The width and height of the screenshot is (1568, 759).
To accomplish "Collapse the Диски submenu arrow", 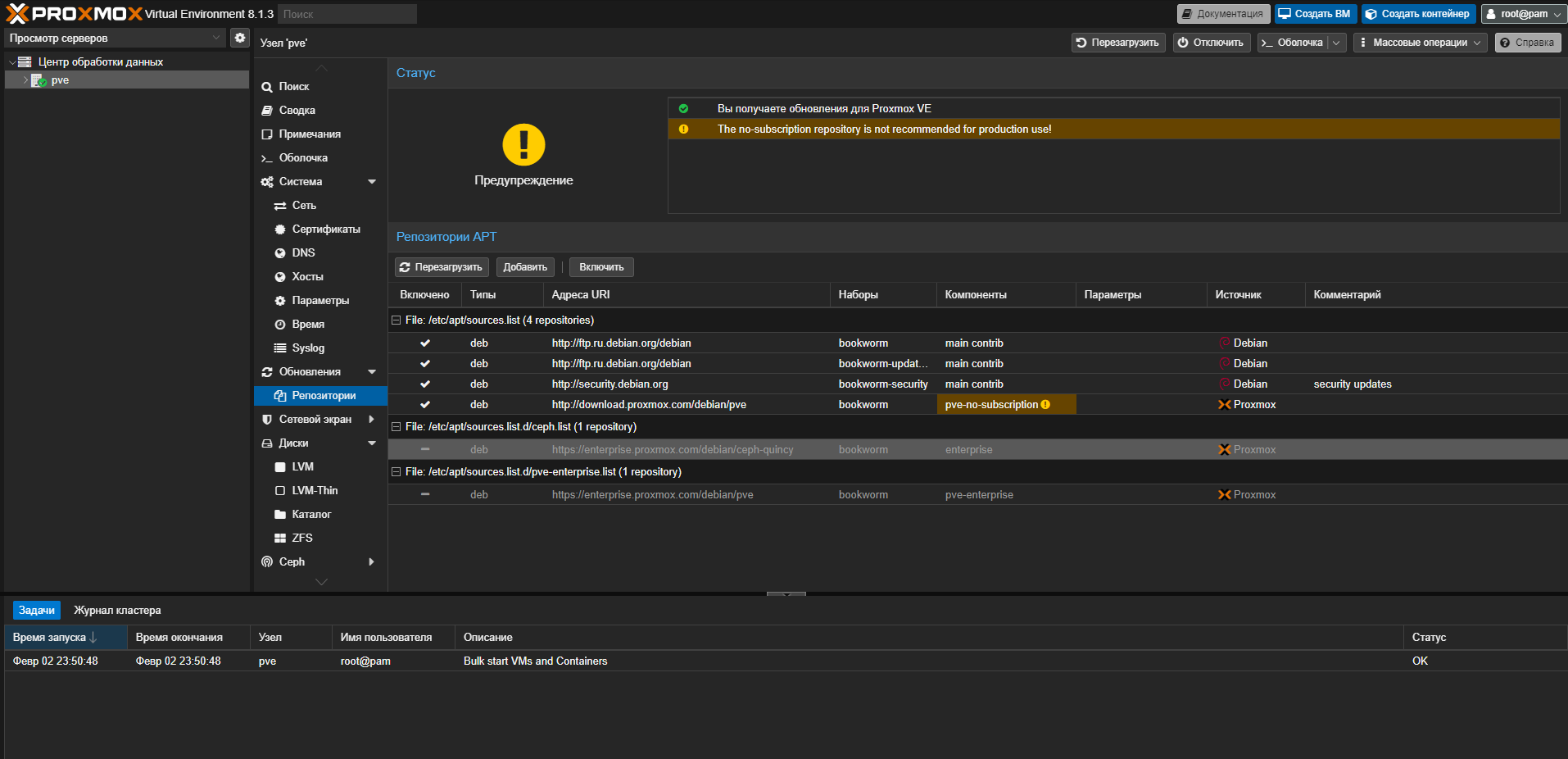I will (x=372, y=443).
